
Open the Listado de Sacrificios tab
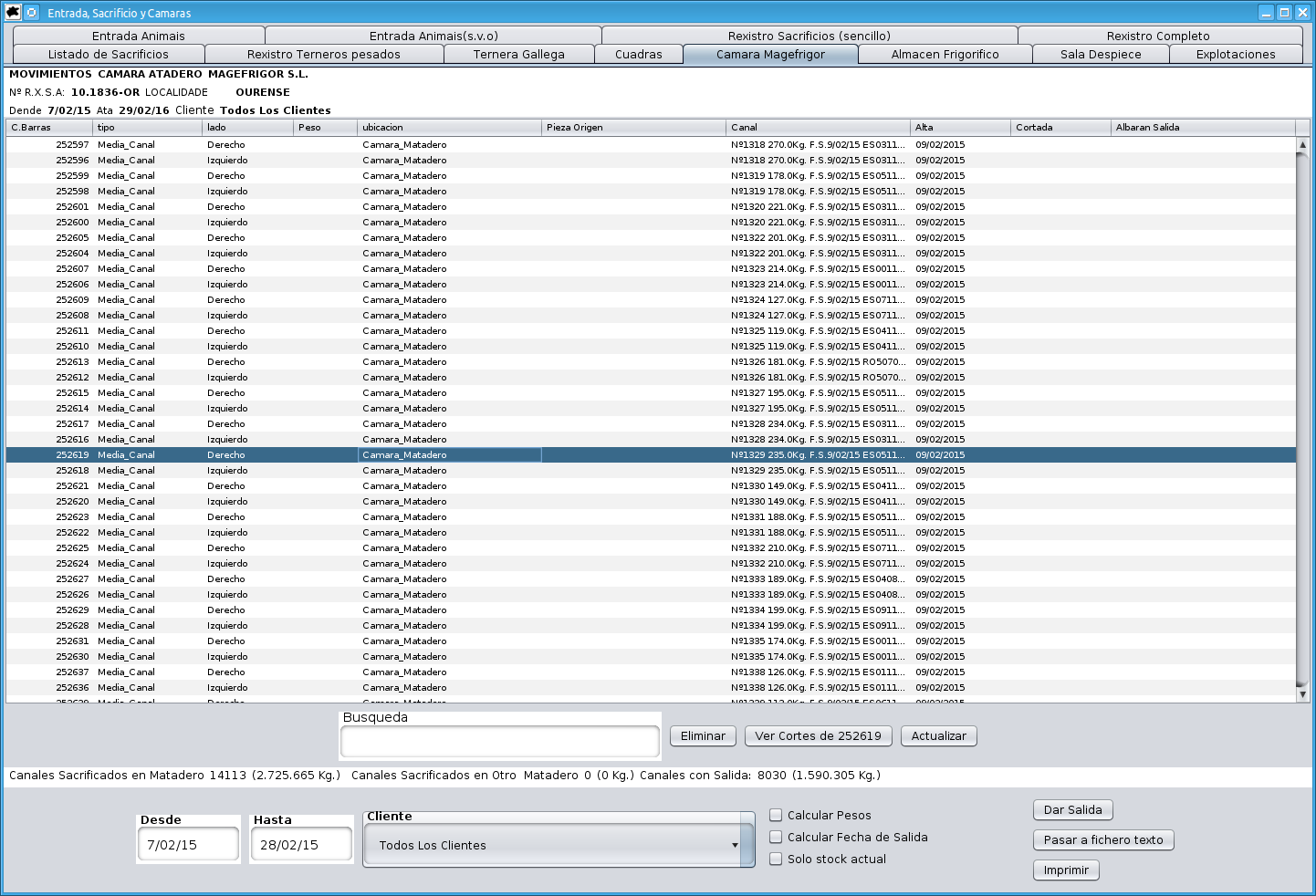click(109, 54)
